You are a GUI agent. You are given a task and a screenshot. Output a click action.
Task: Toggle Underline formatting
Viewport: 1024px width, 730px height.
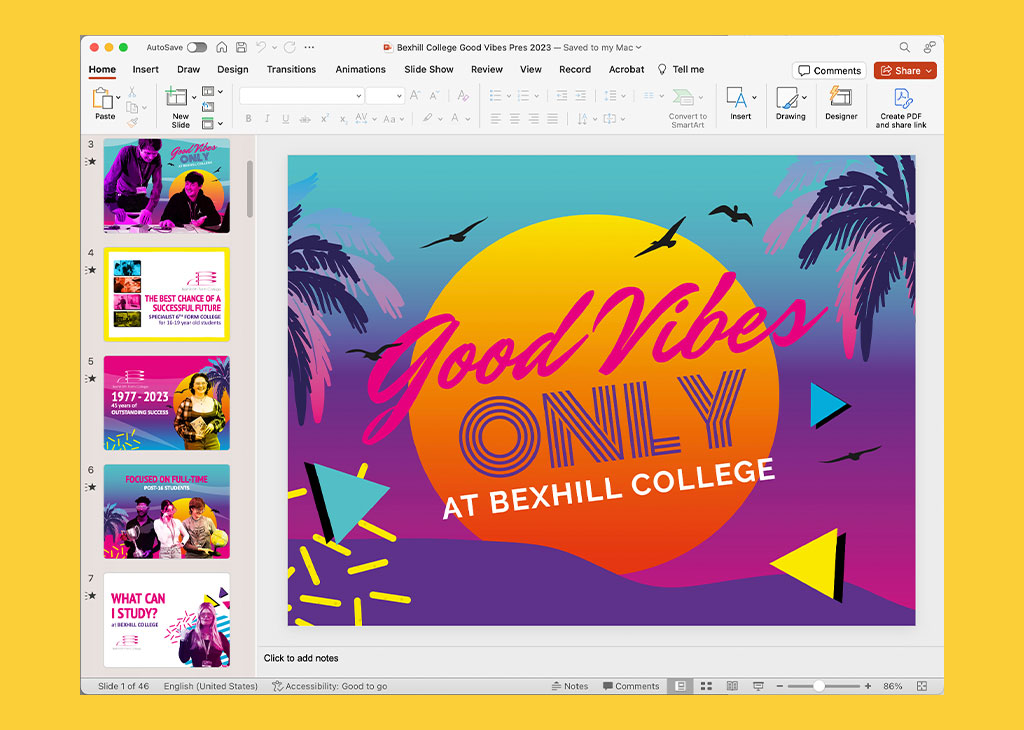pyautogui.click(x=285, y=119)
